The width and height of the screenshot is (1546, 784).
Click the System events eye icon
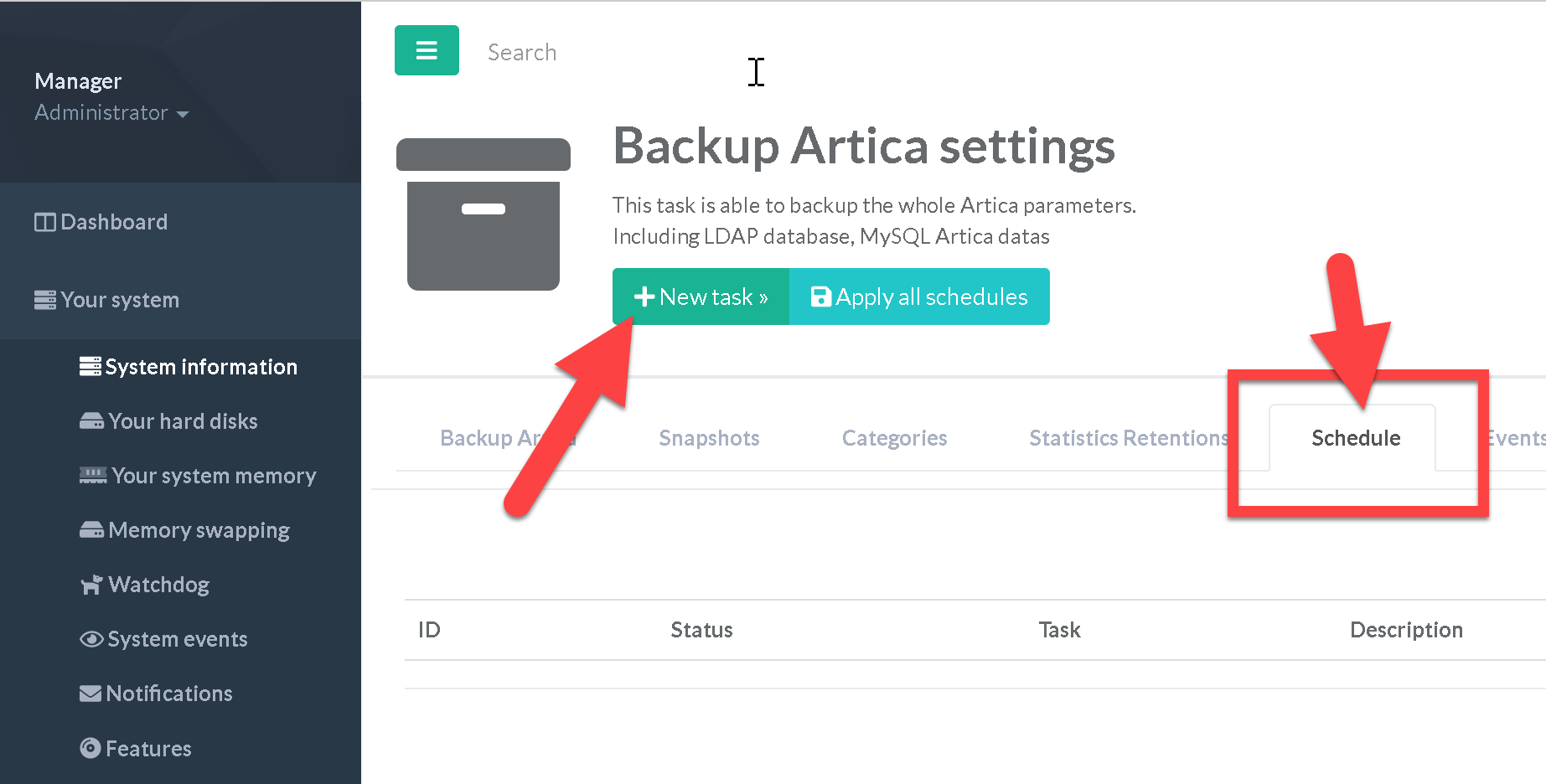pyautogui.click(x=91, y=639)
